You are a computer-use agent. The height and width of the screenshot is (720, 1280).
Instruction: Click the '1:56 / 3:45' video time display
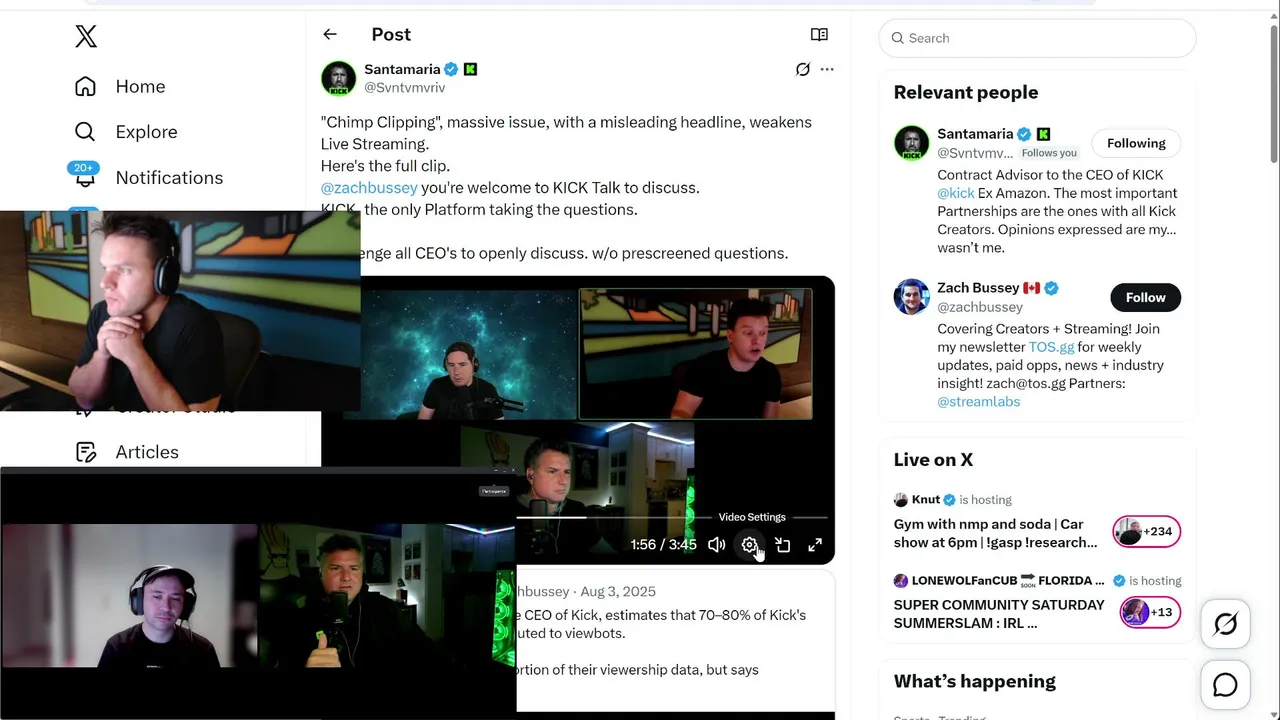click(664, 545)
